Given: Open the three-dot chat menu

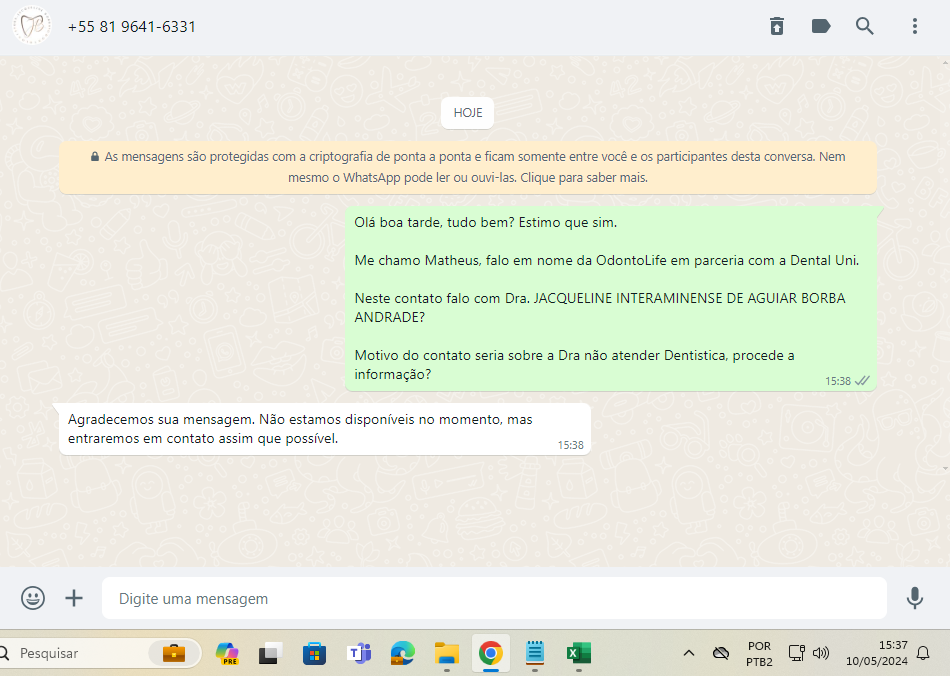Looking at the screenshot, I should pyautogui.click(x=914, y=26).
